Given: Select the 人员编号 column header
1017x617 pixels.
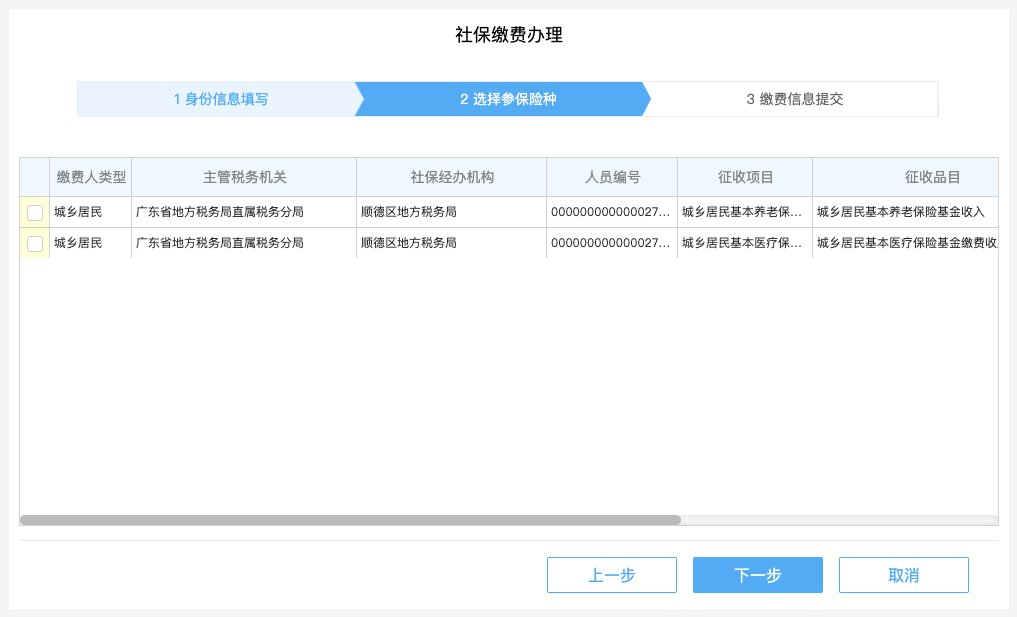Looking at the screenshot, I should 612,177.
